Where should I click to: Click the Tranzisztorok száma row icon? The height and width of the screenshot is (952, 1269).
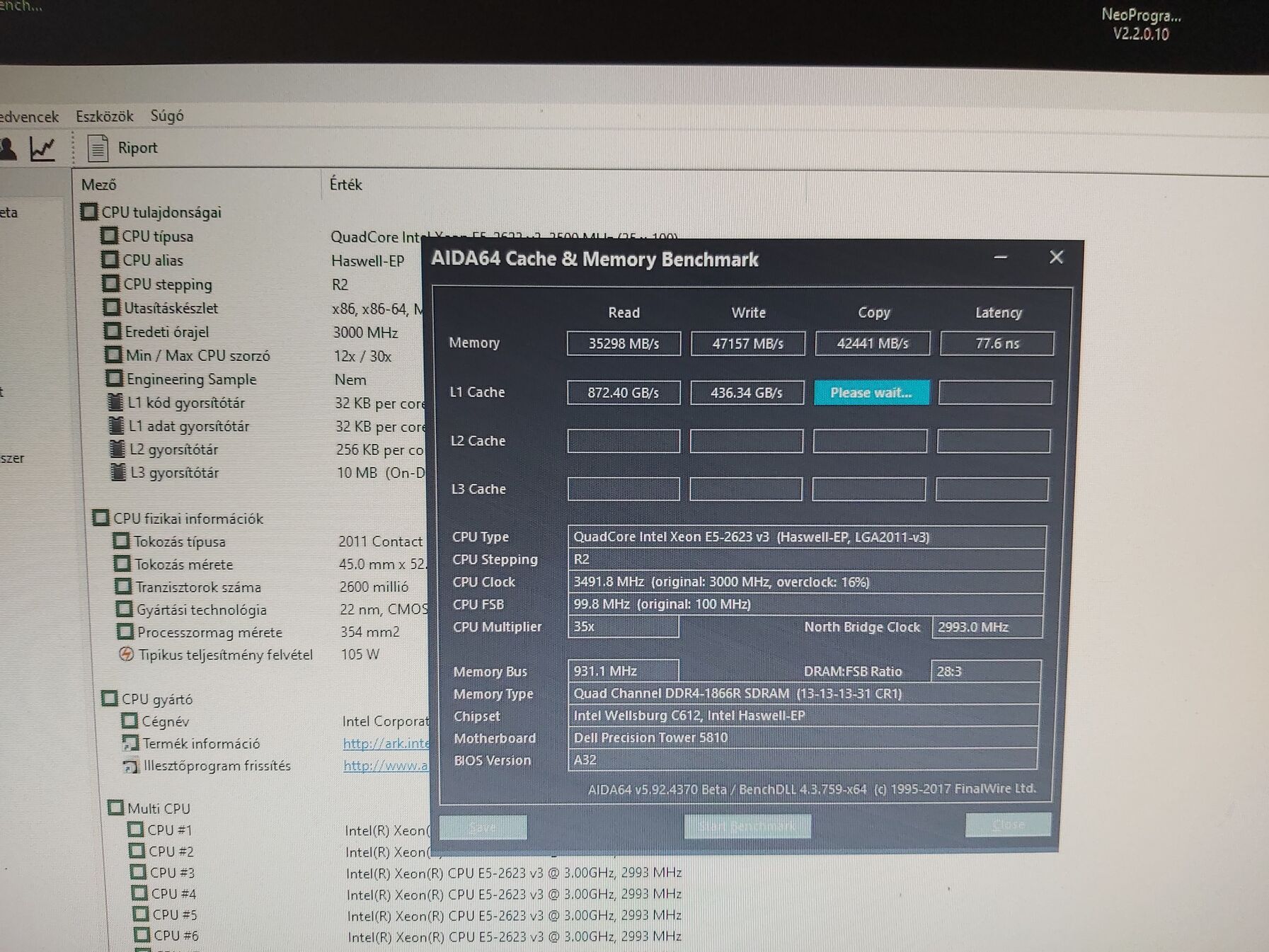coord(123,586)
